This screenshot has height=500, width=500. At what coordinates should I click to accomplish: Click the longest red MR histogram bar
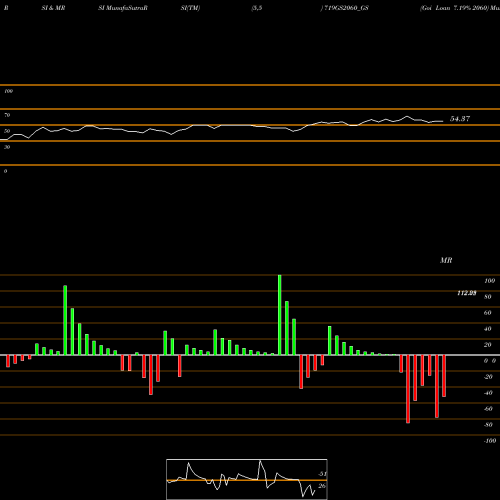click(x=408, y=389)
